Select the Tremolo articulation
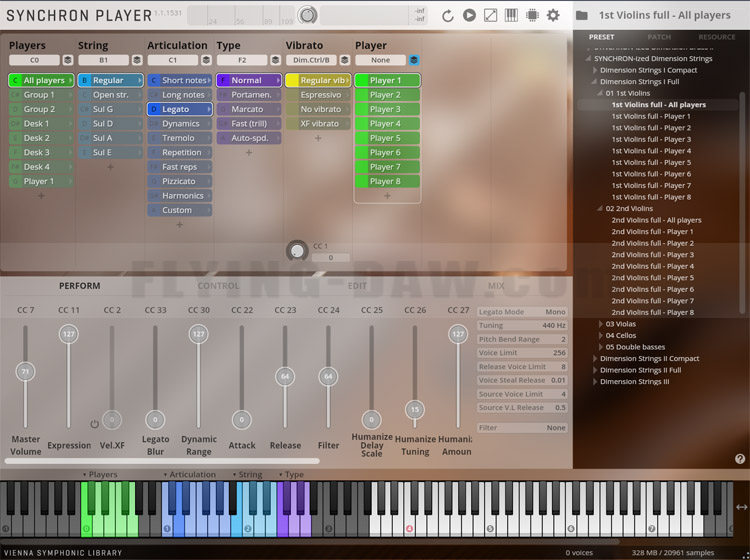750x560 pixels. (x=180, y=138)
